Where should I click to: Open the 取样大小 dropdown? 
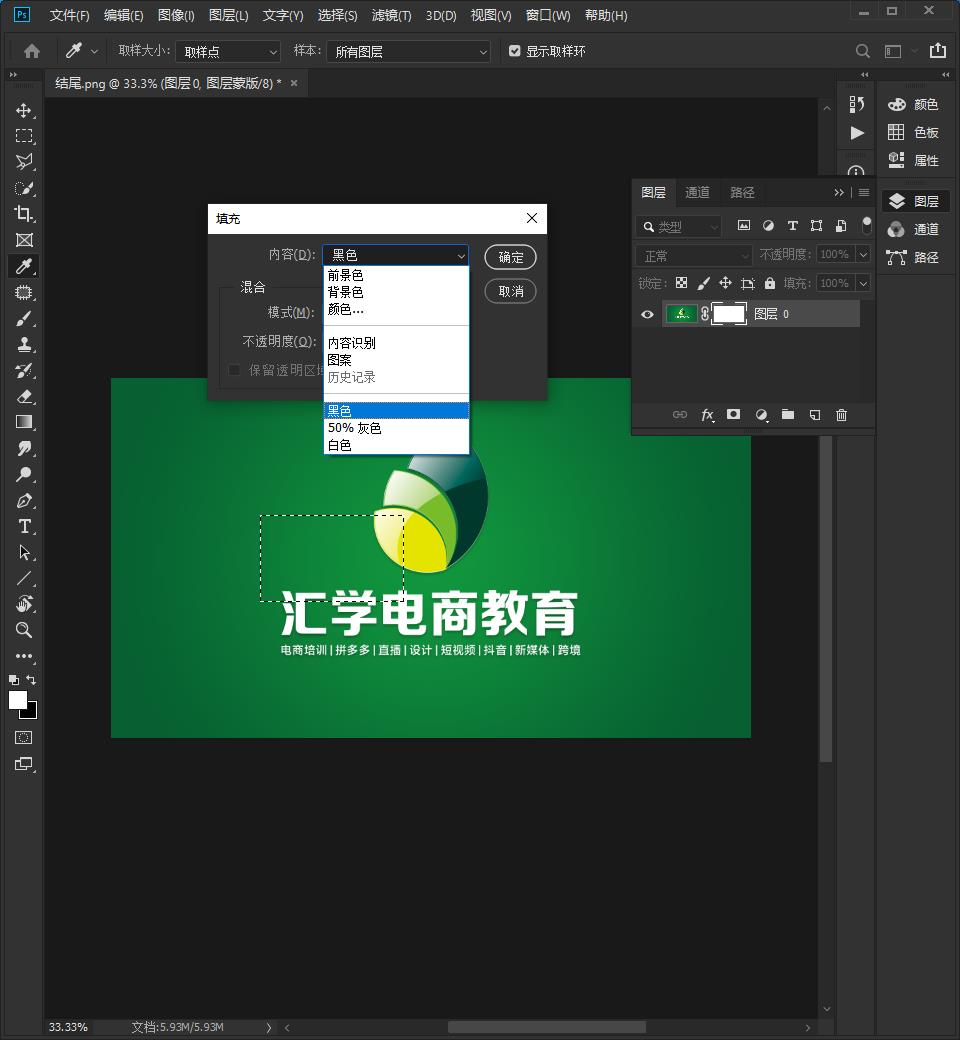228,52
